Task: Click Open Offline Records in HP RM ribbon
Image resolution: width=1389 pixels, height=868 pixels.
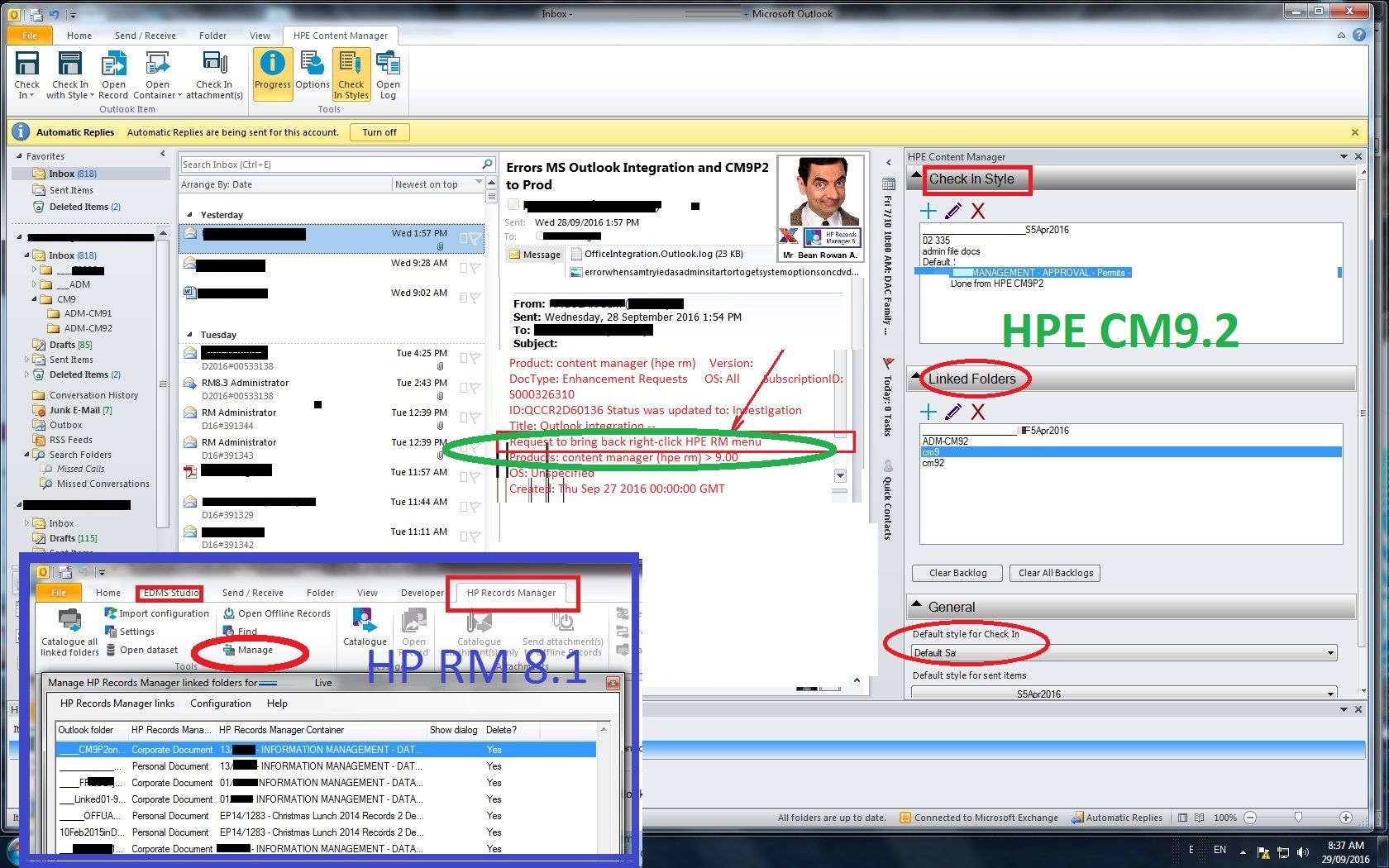Action: [x=277, y=613]
